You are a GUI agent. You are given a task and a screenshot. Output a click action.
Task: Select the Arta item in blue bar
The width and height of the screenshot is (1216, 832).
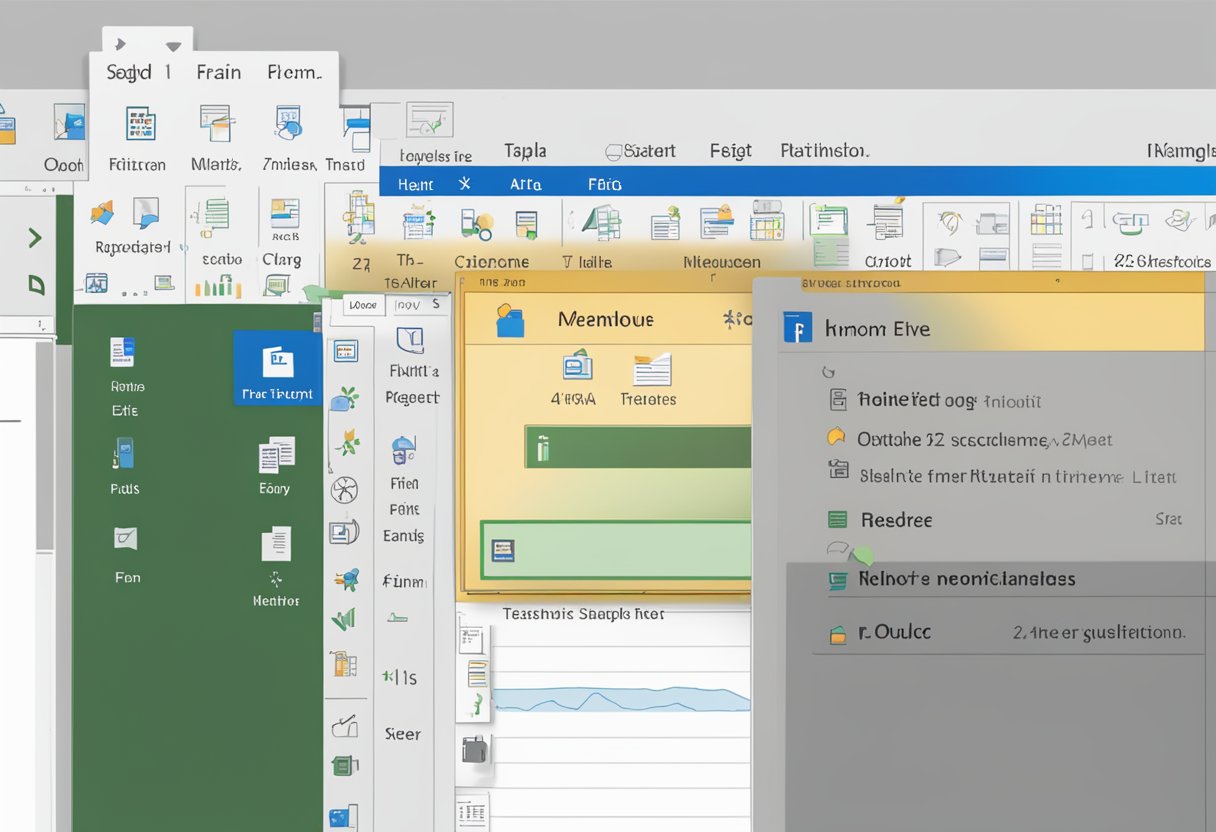tap(525, 184)
